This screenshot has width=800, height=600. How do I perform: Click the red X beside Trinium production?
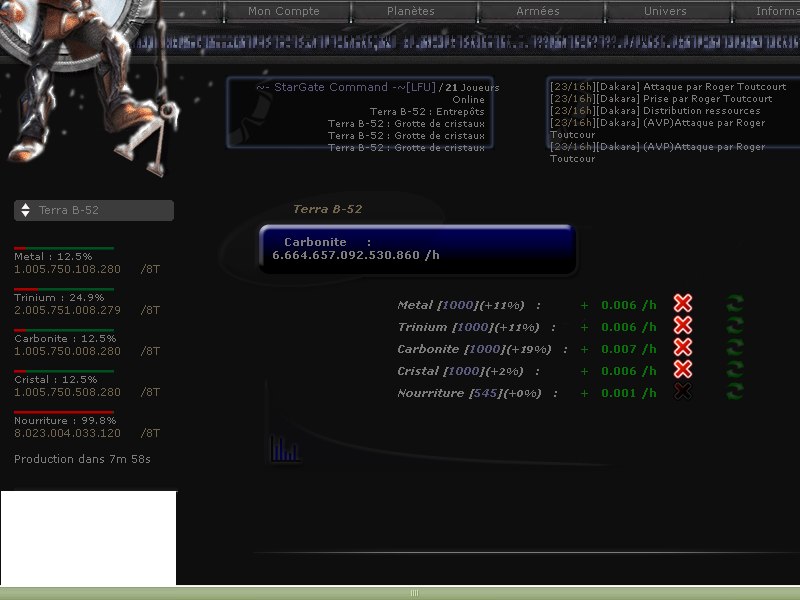(683, 326)
